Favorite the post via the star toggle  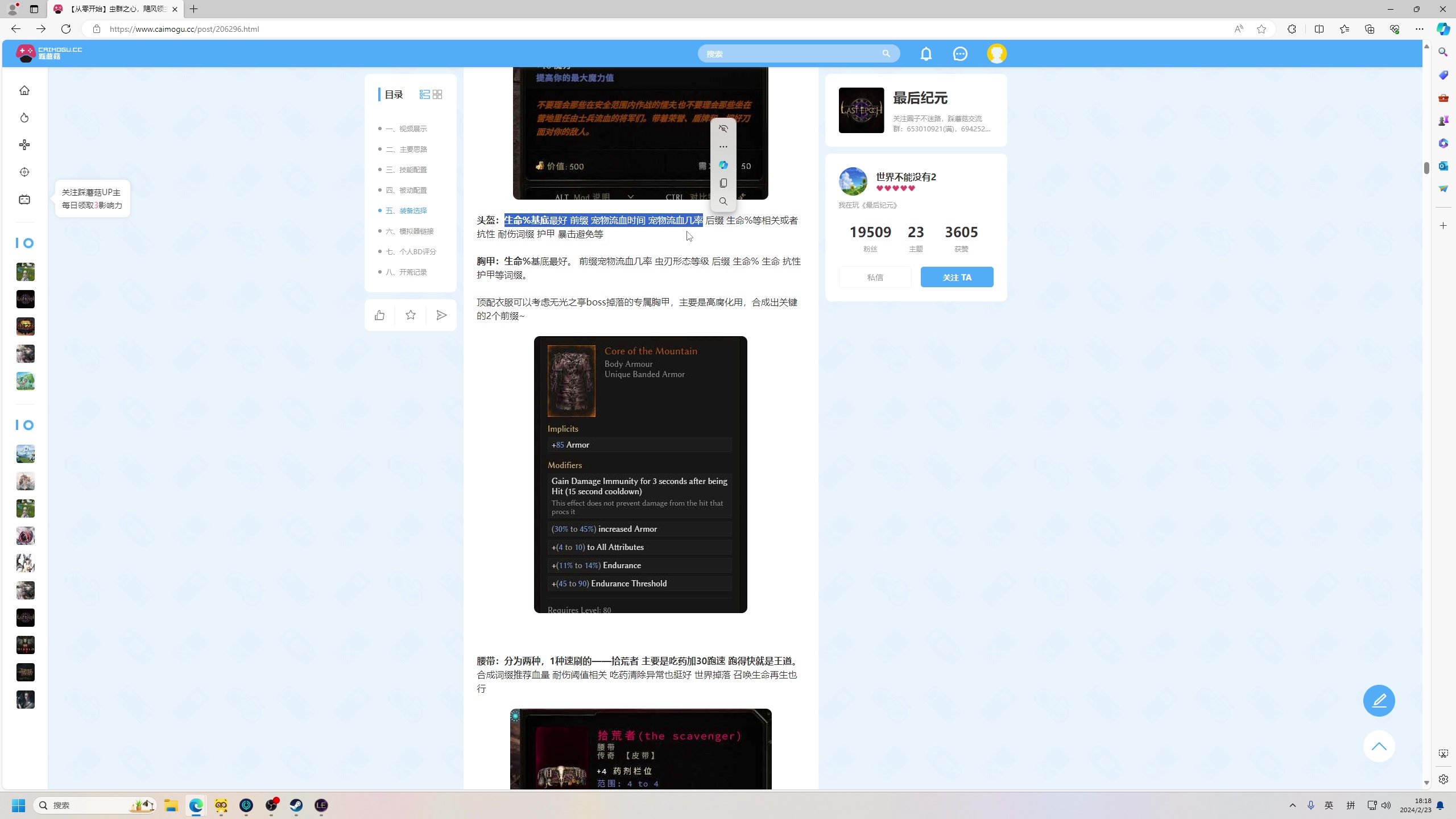coord(410,315)
